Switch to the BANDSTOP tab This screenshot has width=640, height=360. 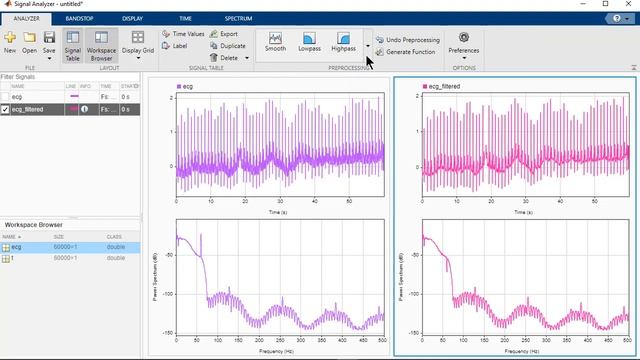pyautogui.click(x=79, y=18)
